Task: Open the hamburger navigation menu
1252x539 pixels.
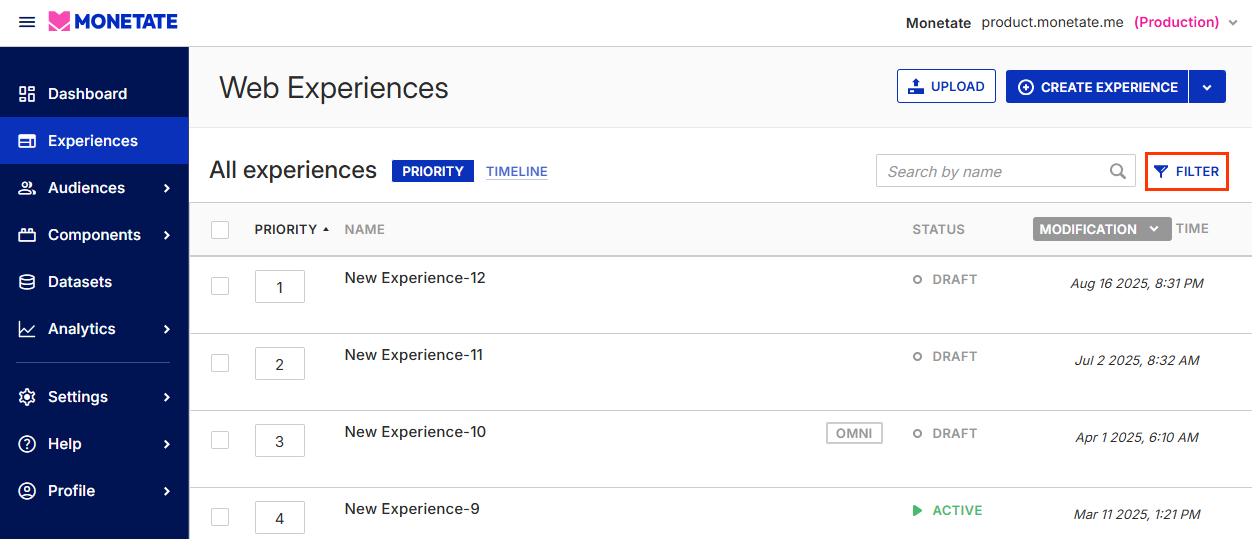Action: point(27,22)
